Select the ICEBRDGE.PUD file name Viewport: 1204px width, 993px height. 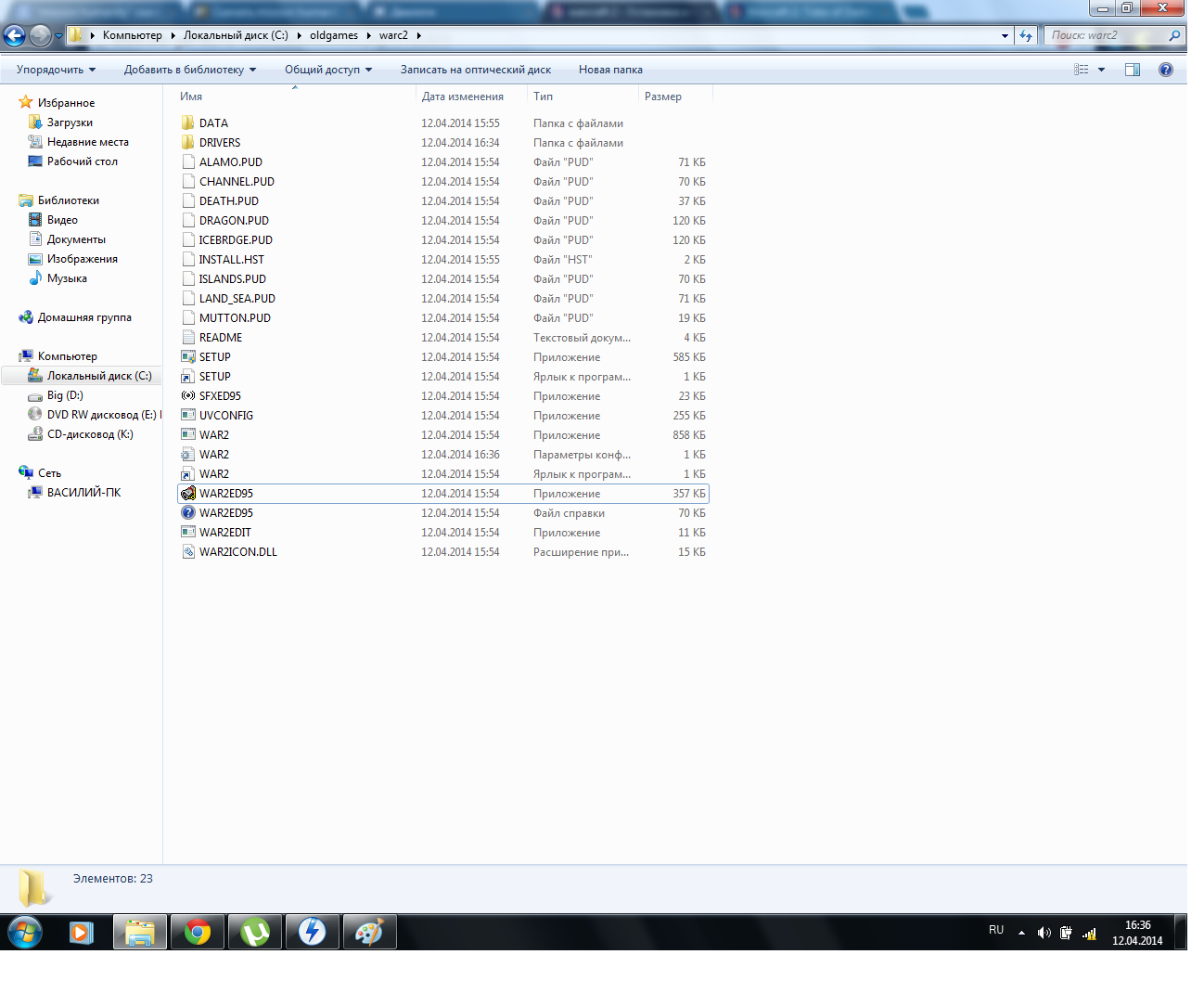(236, 240)
